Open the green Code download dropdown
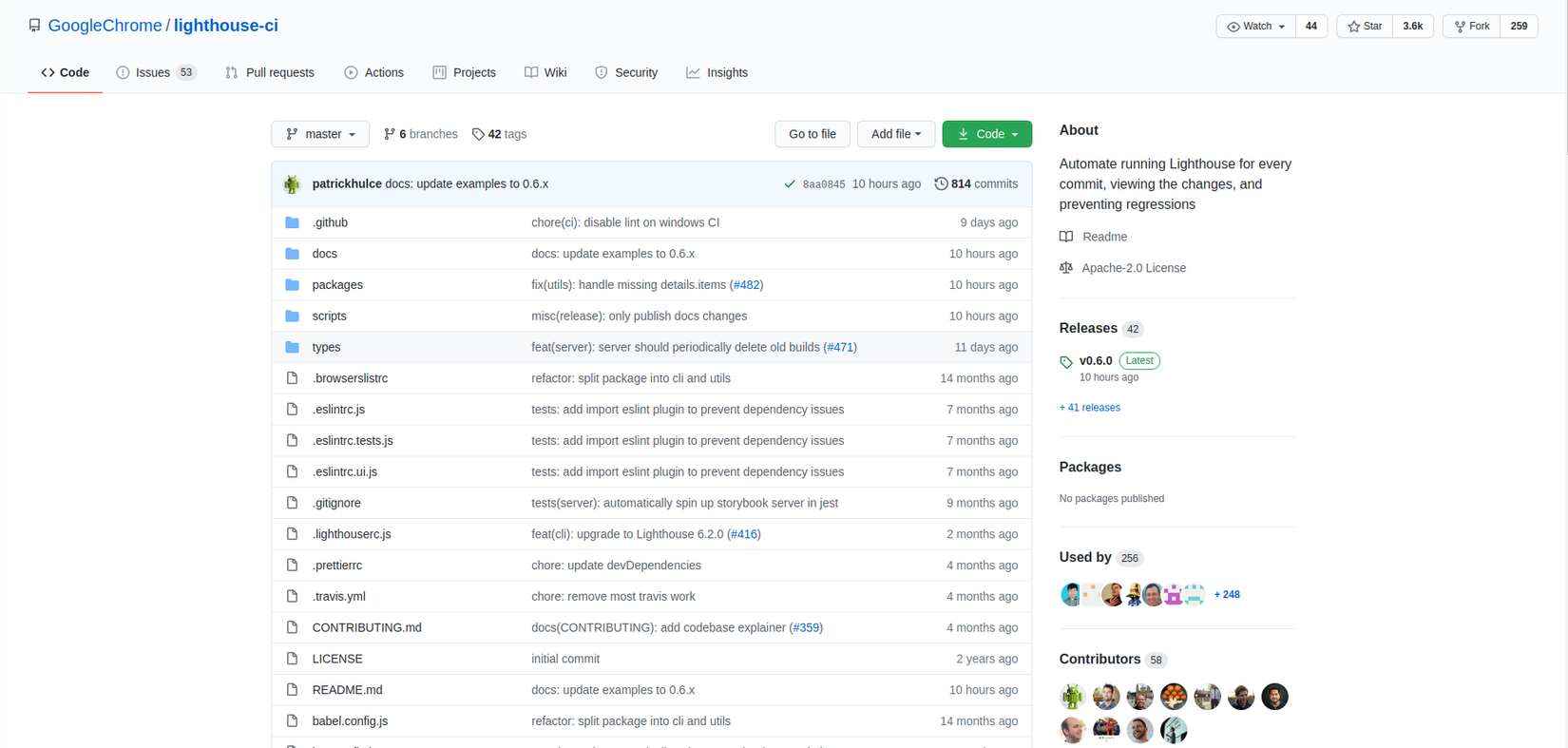Image resolution: width=1568 pixels, height=748 pixels. tap(987, 134)
